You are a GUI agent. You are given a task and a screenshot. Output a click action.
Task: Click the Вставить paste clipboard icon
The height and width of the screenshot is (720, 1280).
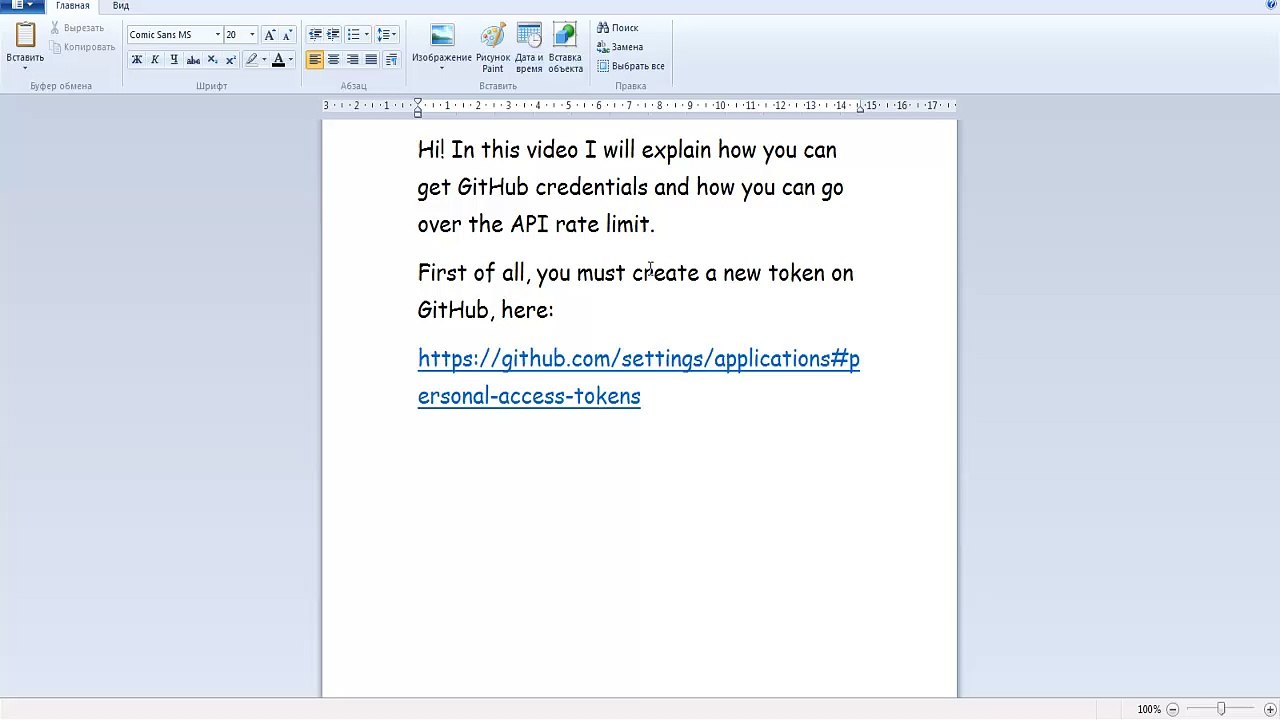(25, 35)
